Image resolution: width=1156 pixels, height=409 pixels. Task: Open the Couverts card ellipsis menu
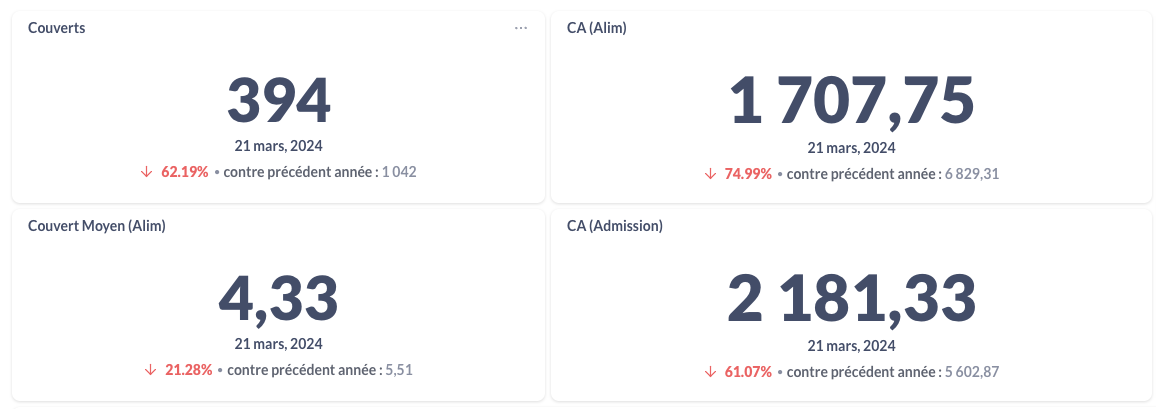click(521, 28)
